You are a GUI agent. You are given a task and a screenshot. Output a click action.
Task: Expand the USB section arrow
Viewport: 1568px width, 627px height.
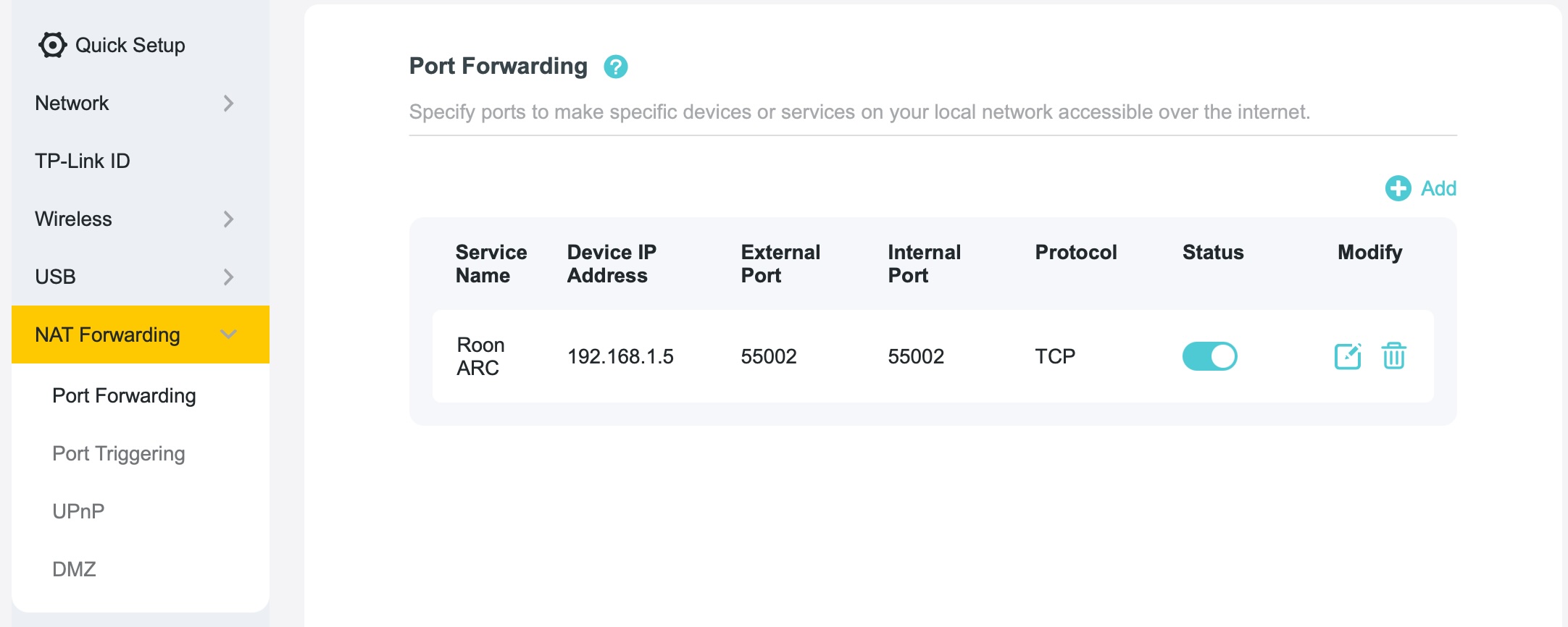pos(228,277)
